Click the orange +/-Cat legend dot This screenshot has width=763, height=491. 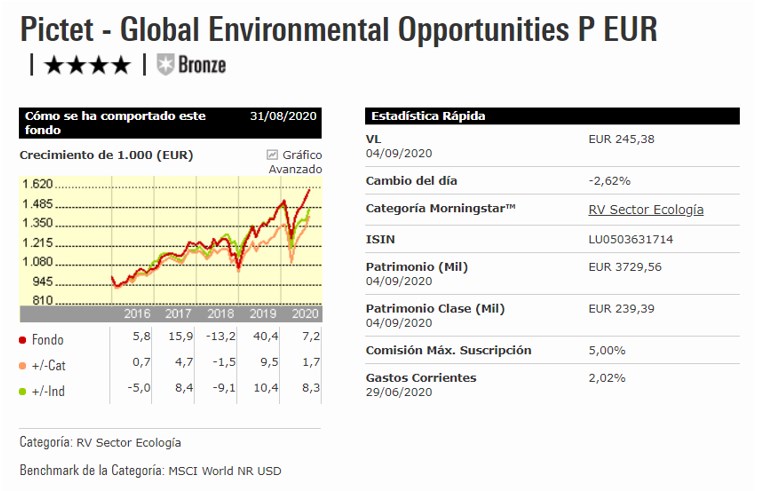point(23,366)
